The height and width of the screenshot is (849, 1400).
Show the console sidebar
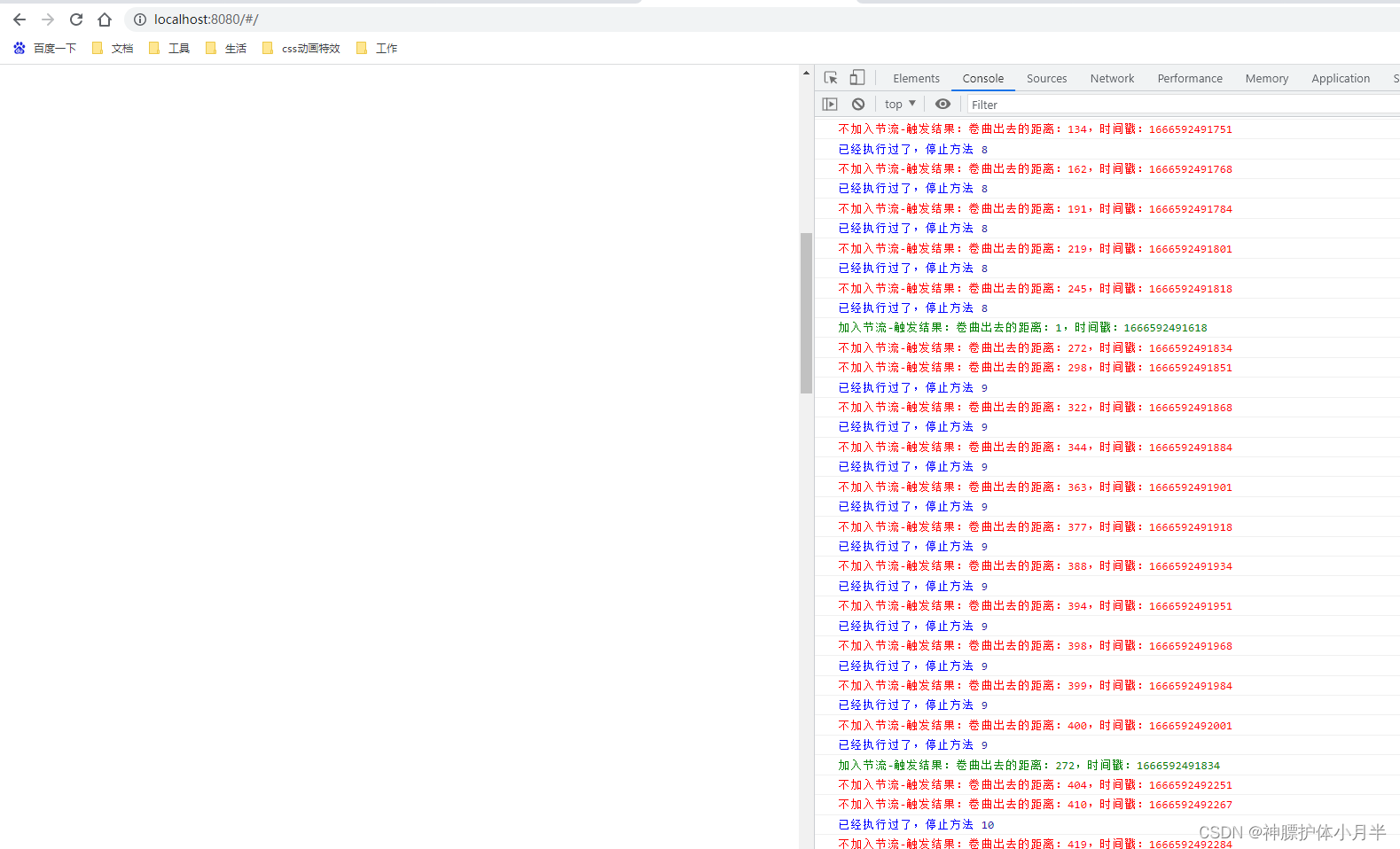coord(830,105)
